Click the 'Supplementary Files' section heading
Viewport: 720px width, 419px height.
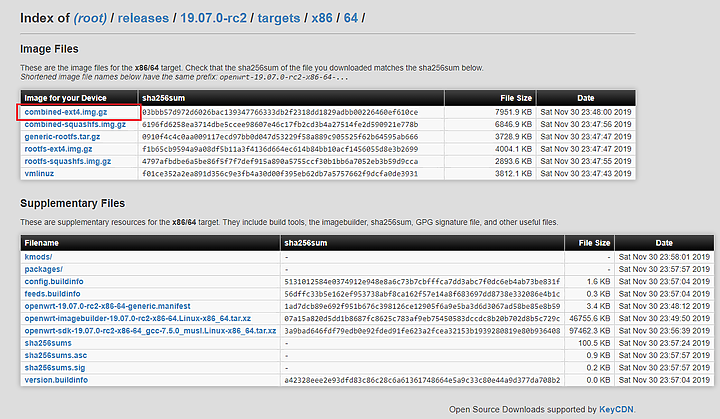[73, 203]
